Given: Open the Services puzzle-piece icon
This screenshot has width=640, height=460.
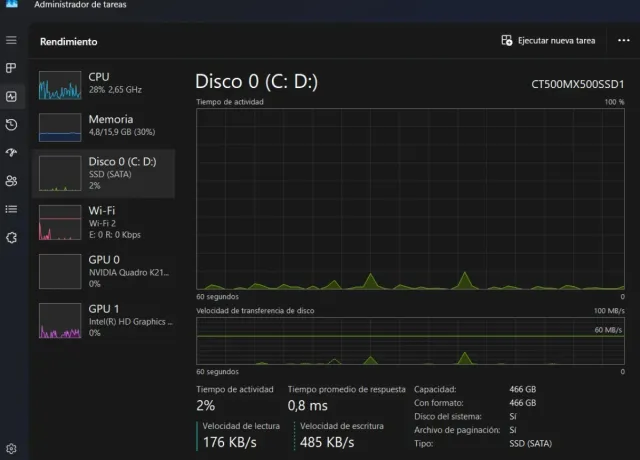Looking at the screenshot, I should click(x=12, y=236).
